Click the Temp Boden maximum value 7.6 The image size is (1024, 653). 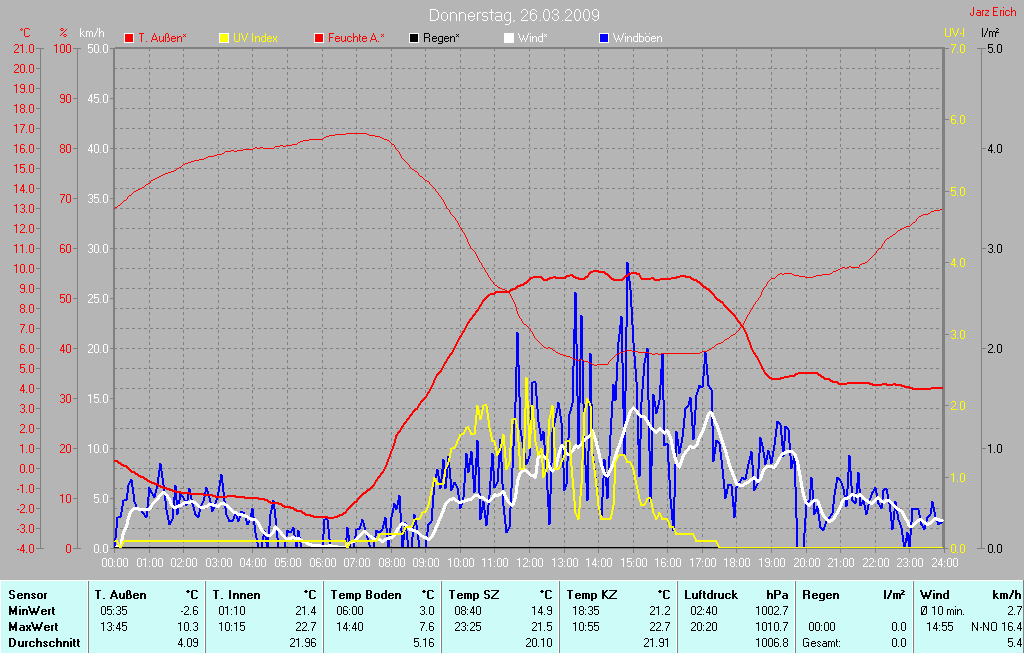pos(426,626)
